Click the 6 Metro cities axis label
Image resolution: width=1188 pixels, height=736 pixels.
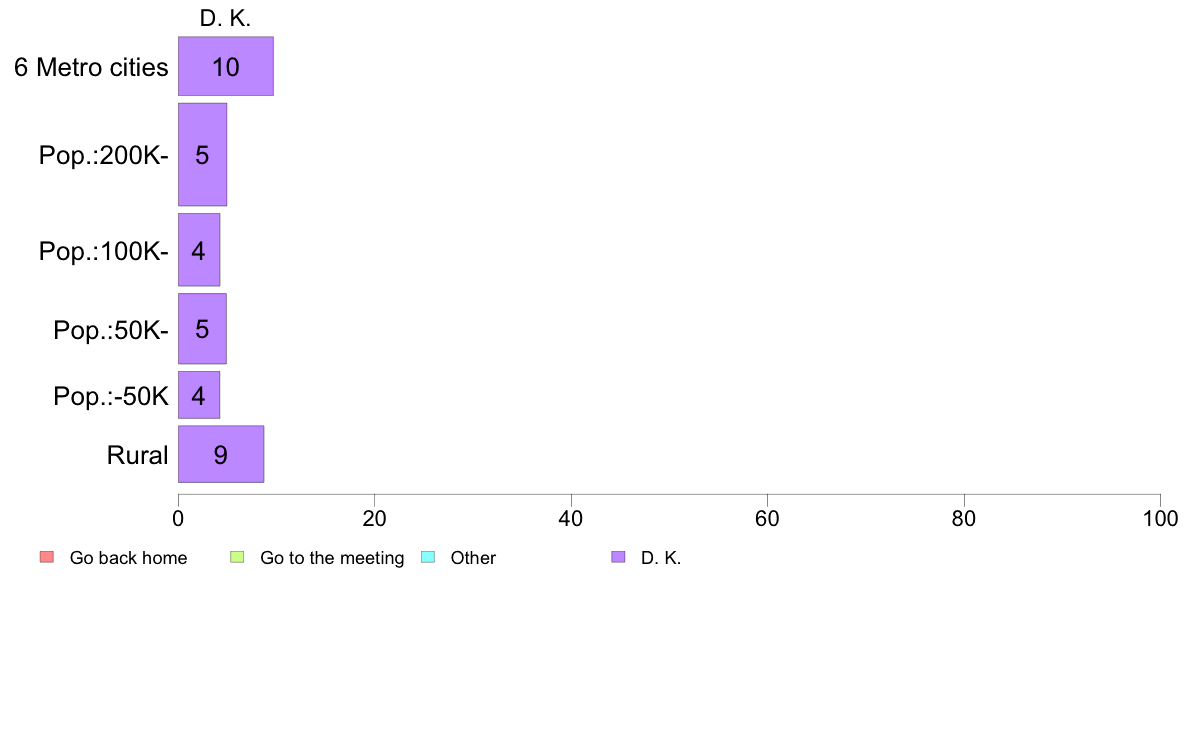91,67
